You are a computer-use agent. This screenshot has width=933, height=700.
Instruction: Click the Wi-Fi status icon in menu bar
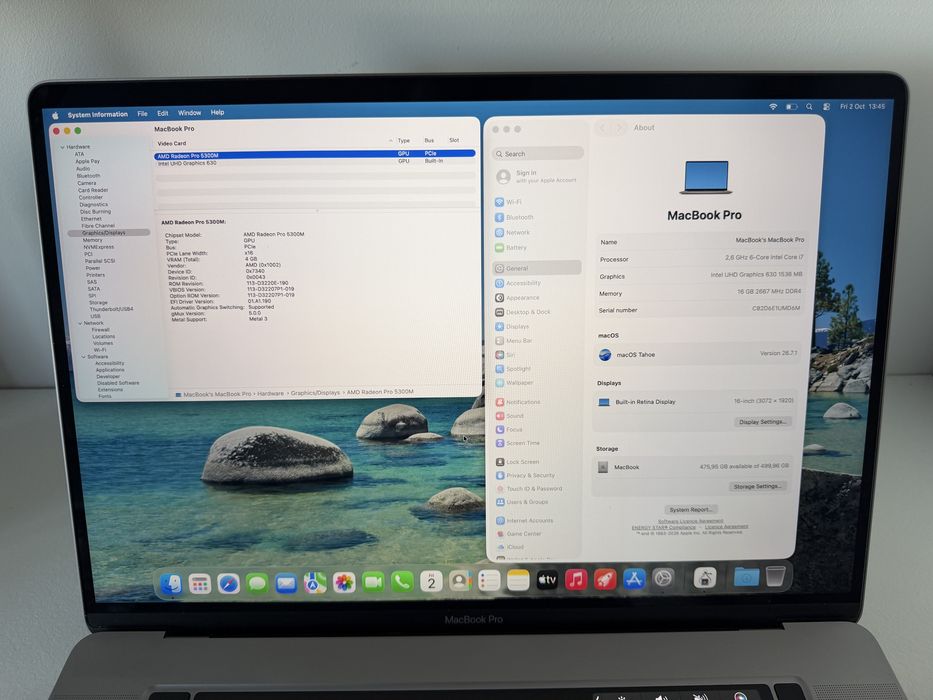[773, 107]
